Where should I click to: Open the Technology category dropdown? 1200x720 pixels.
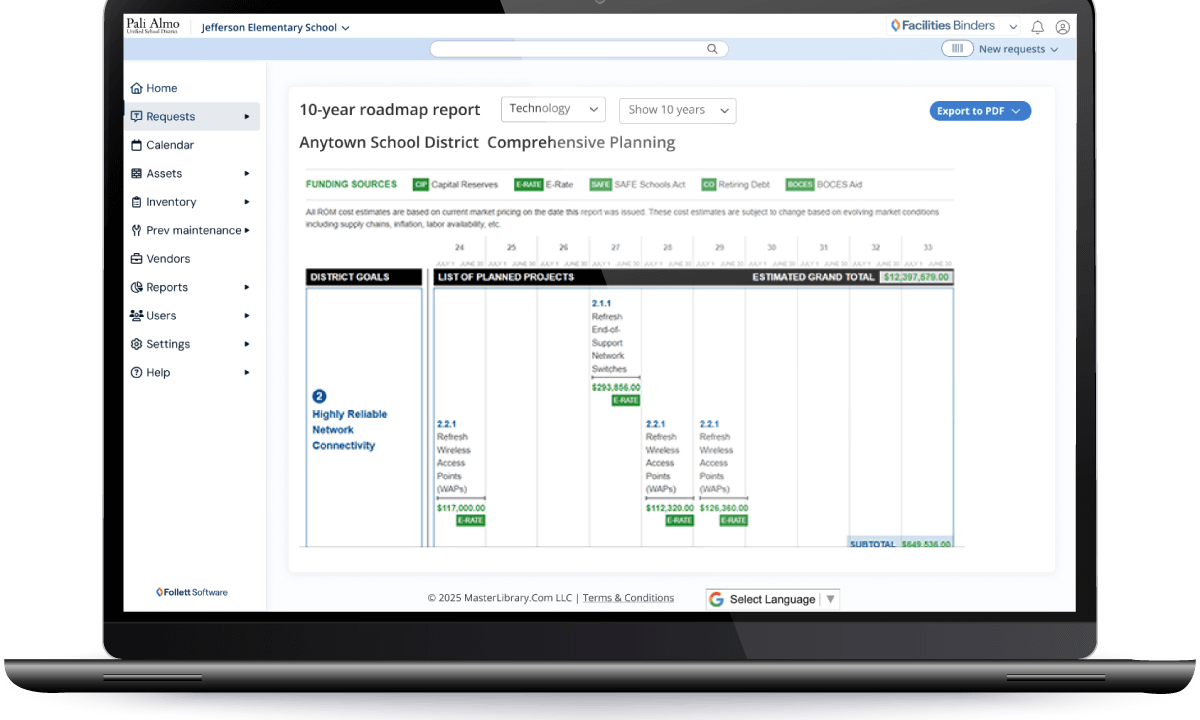click(x=553, y=109)
